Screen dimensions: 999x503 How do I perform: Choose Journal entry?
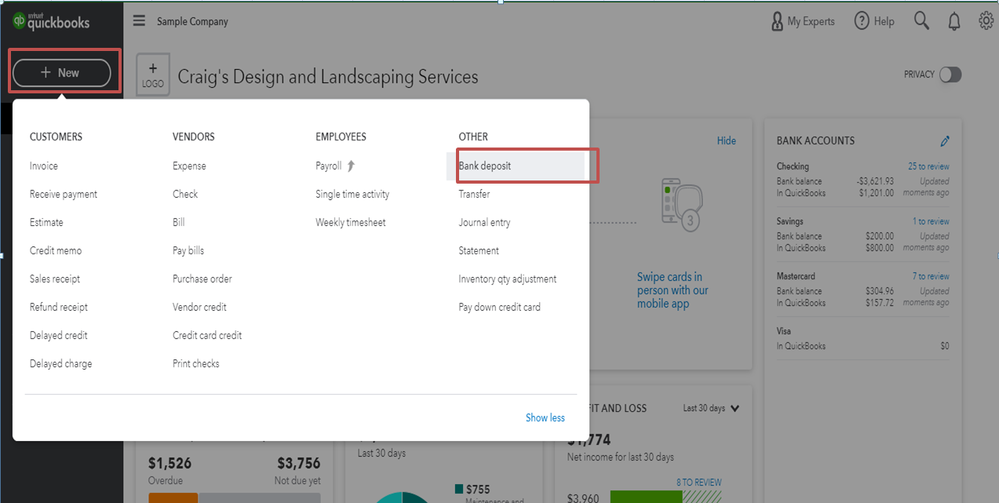[484, 222]
